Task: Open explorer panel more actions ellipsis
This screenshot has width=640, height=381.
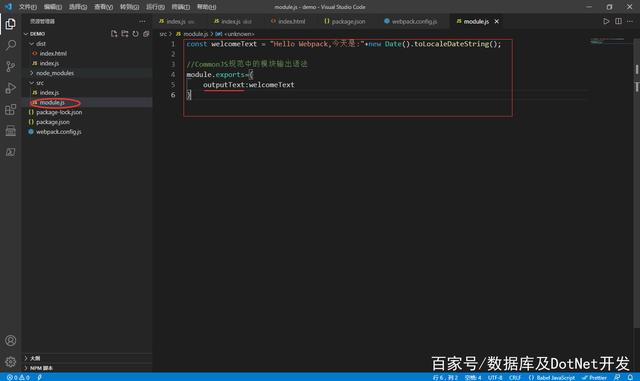Action: click(x=142, y=21)
